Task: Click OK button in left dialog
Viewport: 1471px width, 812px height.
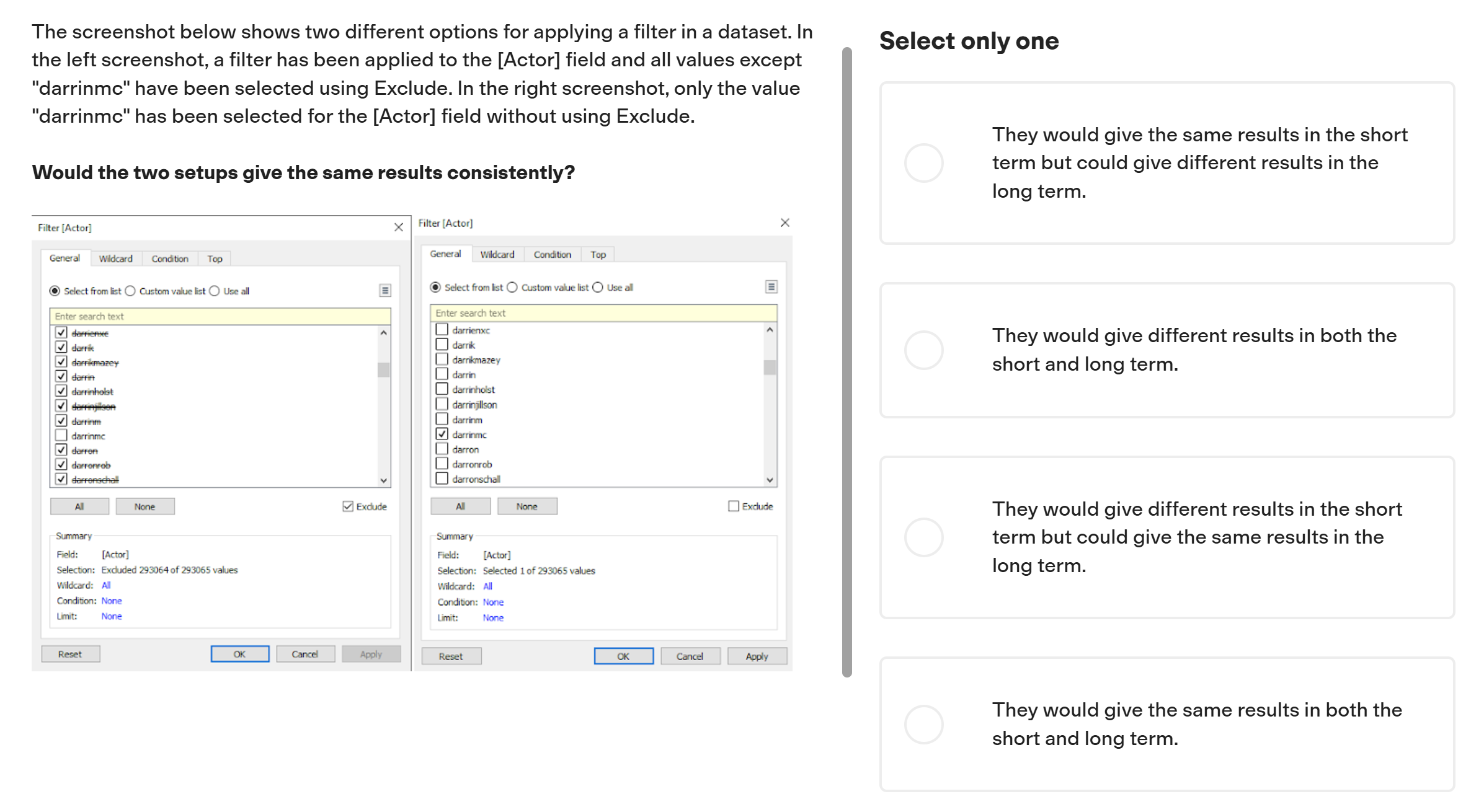Action: (x=240, y=654)
